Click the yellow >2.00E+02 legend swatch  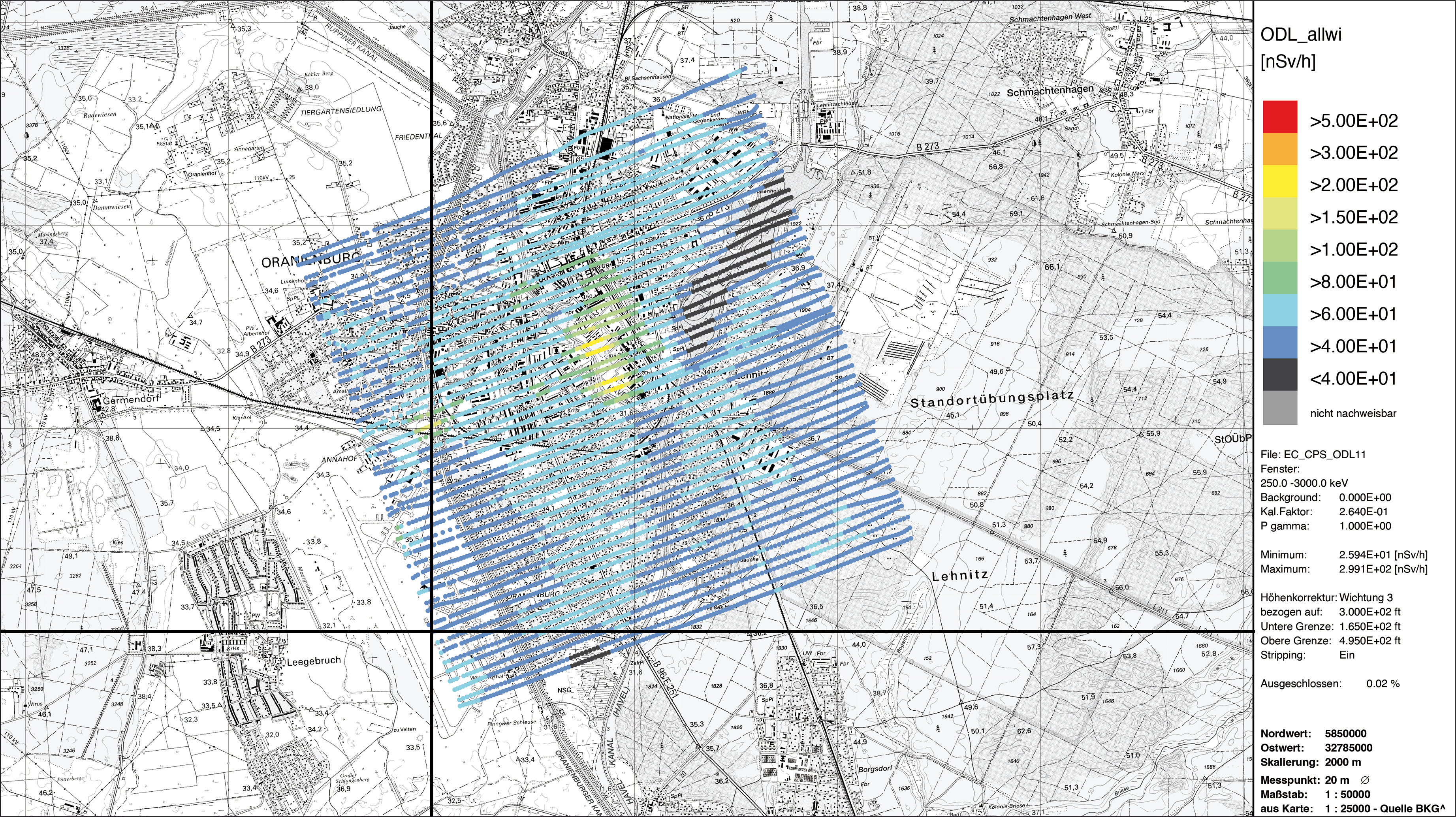coord(1280,181)
